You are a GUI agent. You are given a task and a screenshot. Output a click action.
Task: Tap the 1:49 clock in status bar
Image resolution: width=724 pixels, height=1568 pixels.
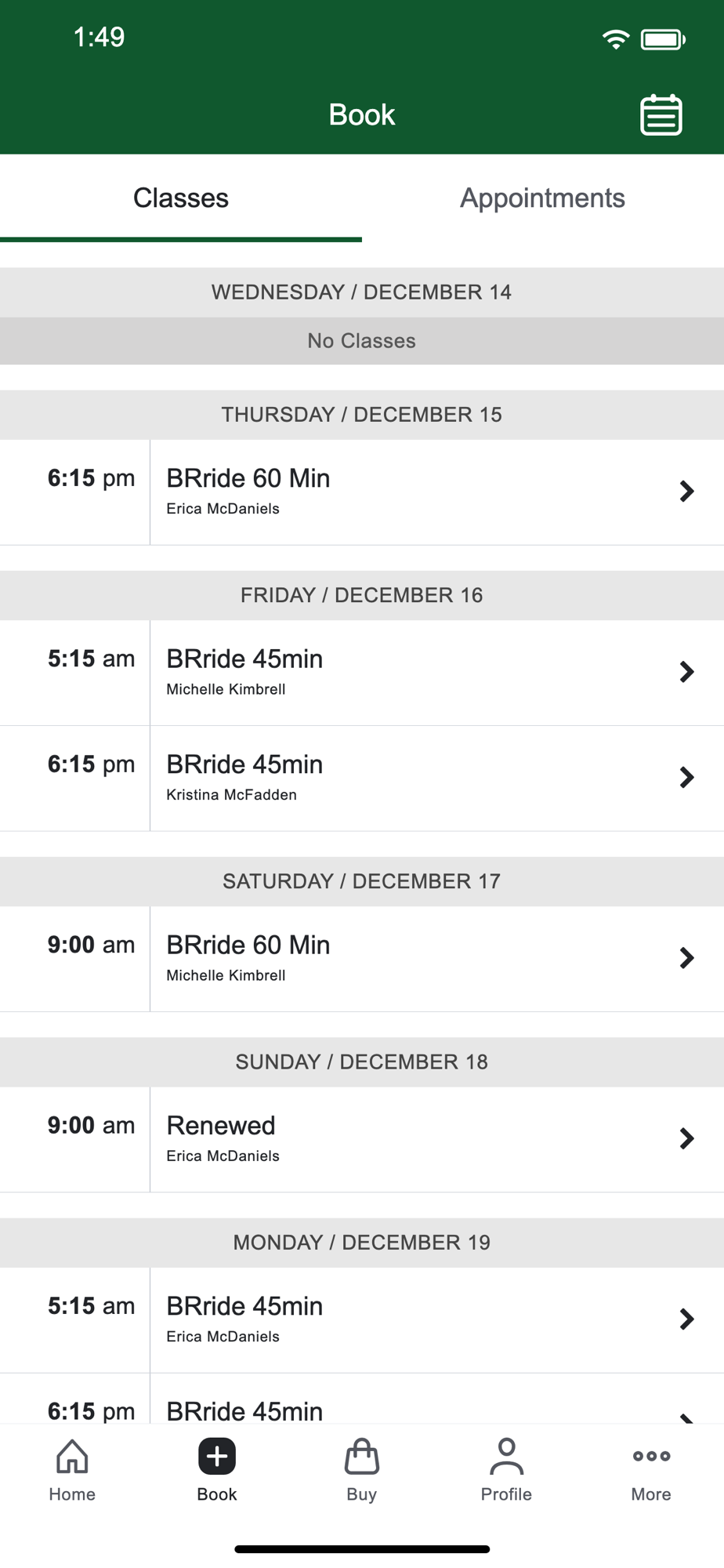pos(99,37)
